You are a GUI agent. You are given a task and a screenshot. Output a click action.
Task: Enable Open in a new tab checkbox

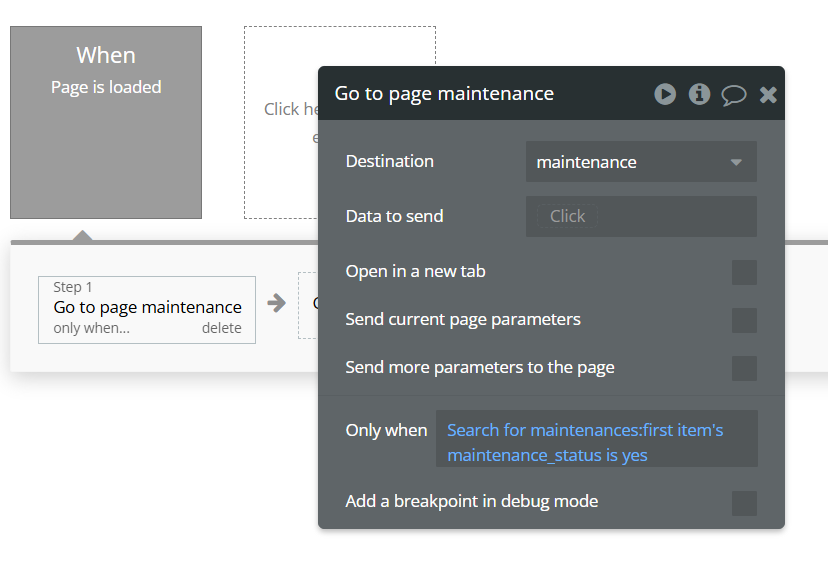point(744,272)
